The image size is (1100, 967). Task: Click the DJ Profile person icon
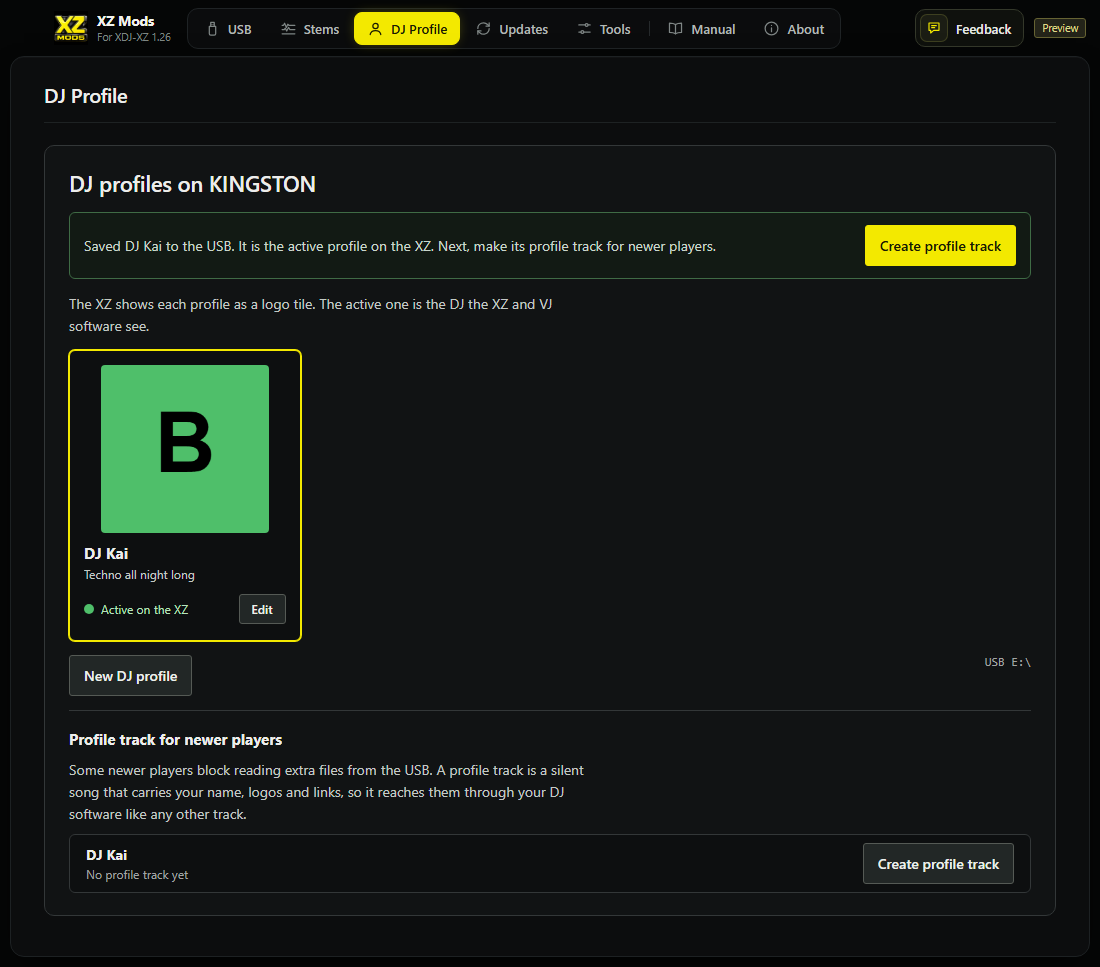[x=375, y=29]
